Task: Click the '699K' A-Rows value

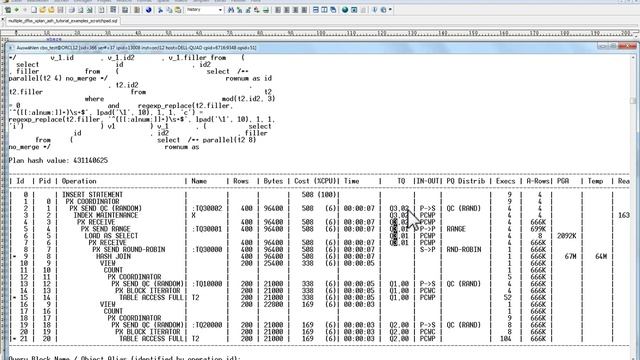Action: (x=538, y=229)
